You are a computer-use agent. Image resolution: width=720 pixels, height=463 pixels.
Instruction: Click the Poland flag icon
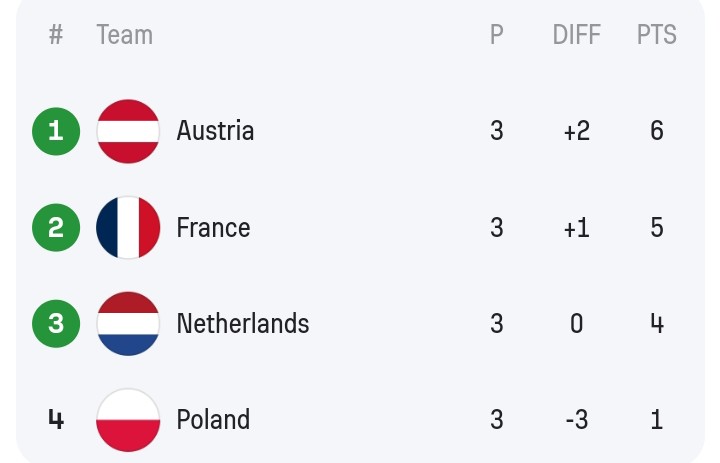(x=128, y=420)
